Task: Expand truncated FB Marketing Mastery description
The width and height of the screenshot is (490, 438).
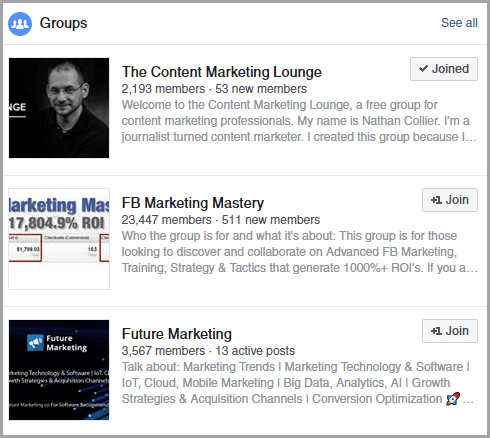Action: 469,268
